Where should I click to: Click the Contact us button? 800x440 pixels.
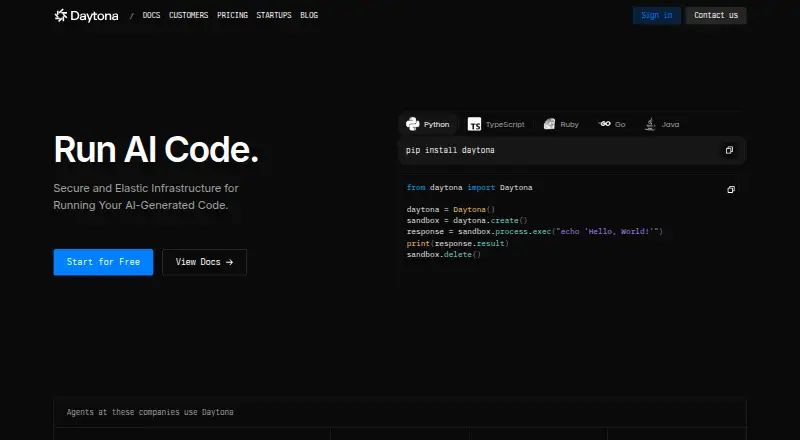[716, 15]
